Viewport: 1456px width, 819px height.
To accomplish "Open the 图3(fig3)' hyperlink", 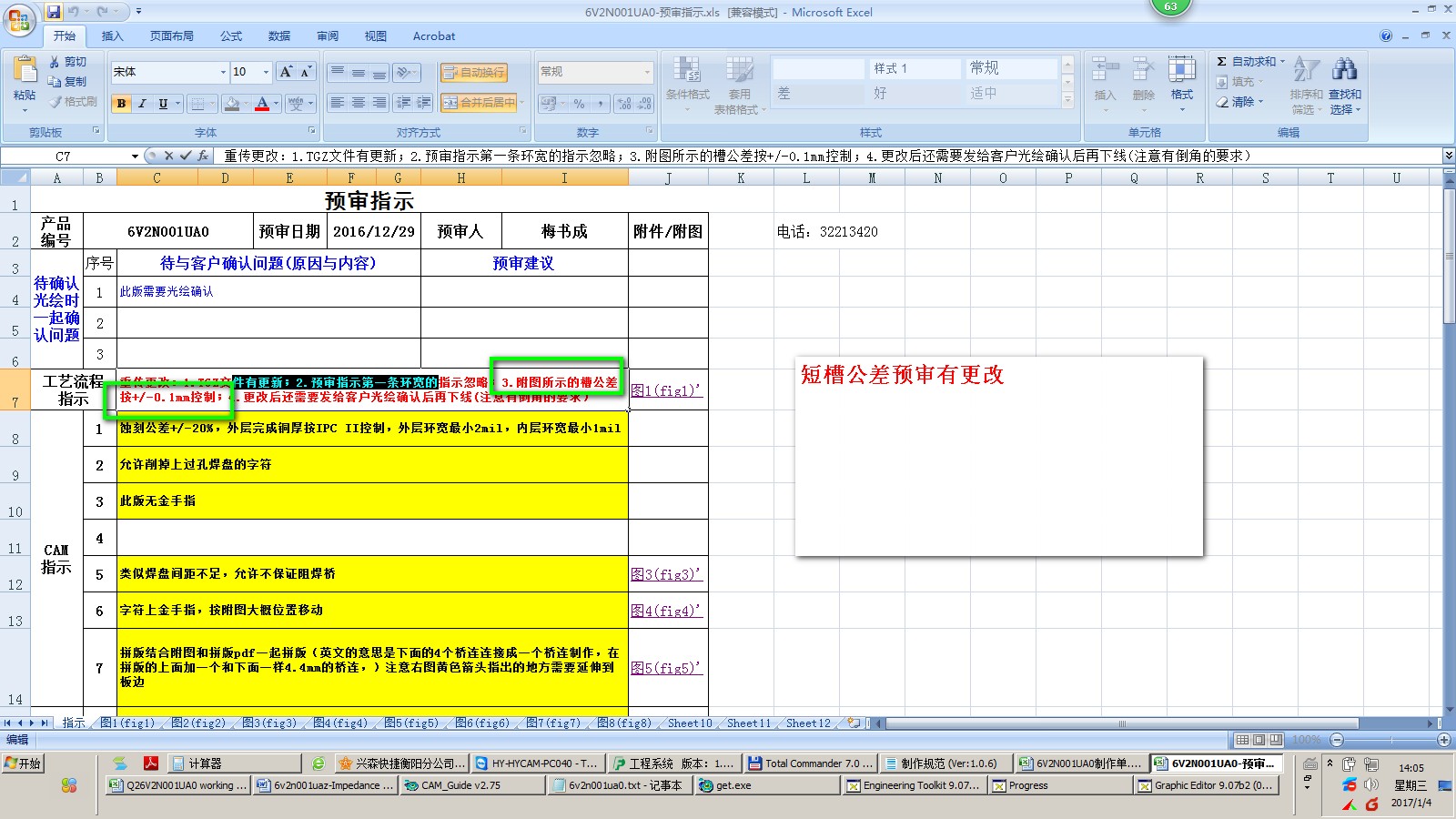I will point(666,574).
